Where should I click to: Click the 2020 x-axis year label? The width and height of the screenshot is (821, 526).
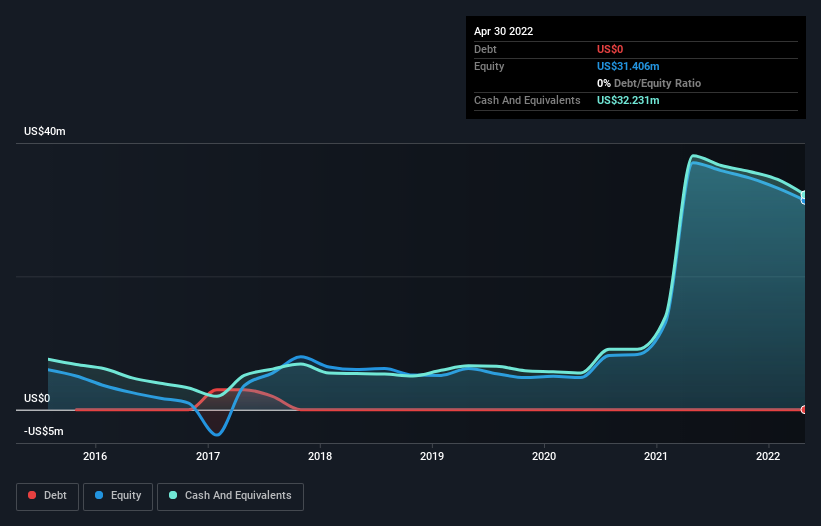[x=544, y=456]
